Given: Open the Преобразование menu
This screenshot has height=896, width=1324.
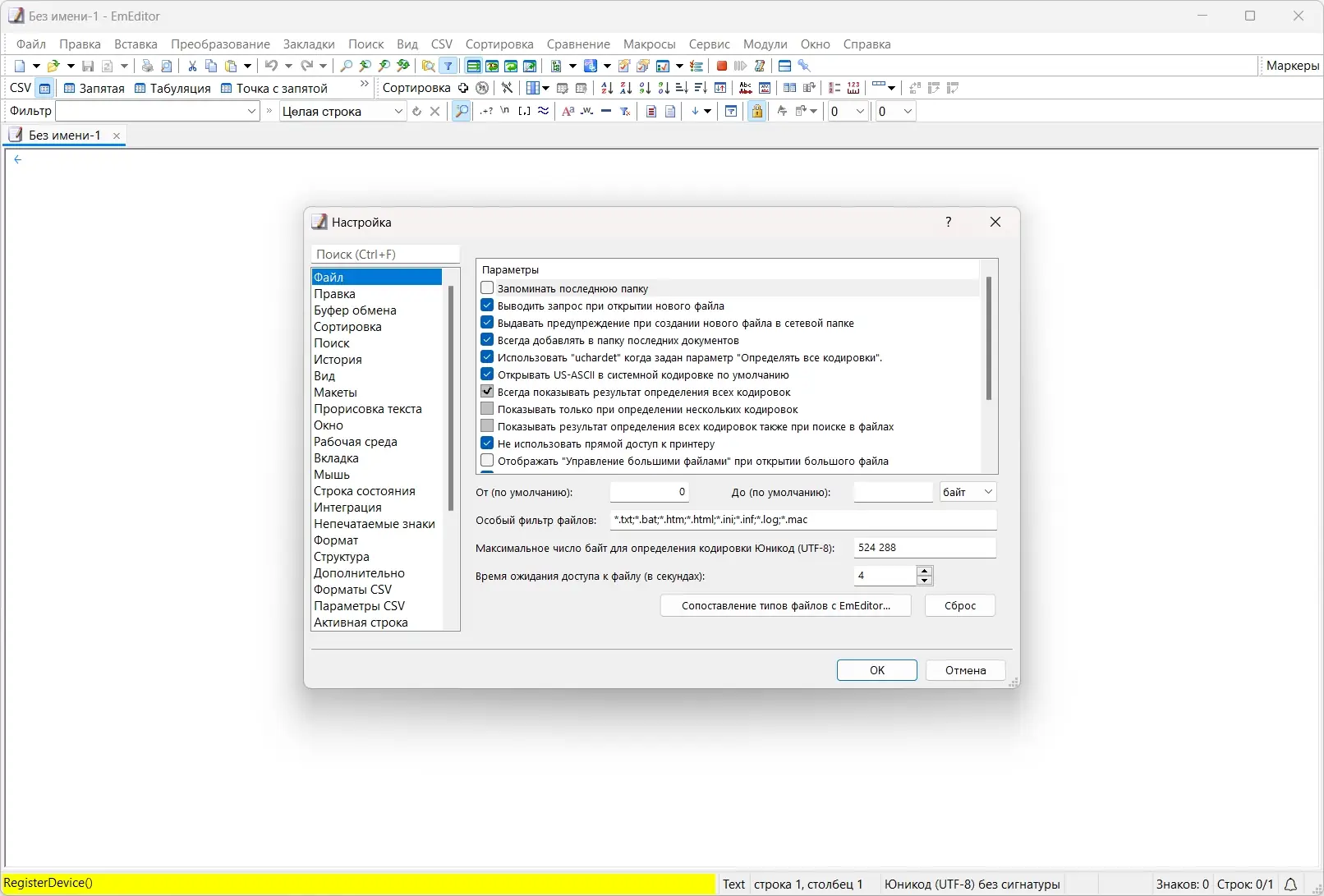Looking at the screenshot, I should point(220,44).
